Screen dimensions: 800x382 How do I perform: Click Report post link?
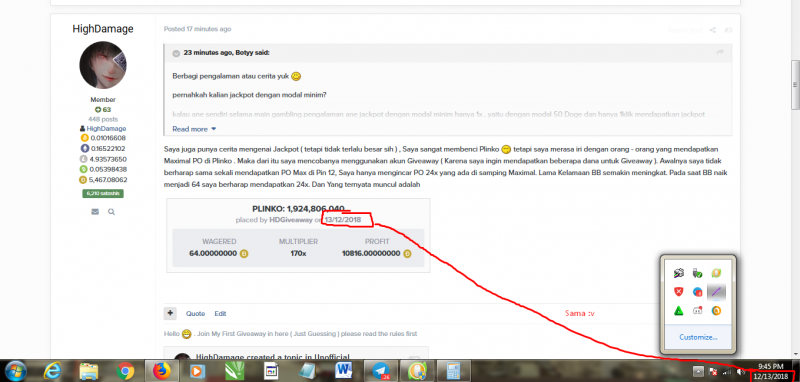pos(685,30)
